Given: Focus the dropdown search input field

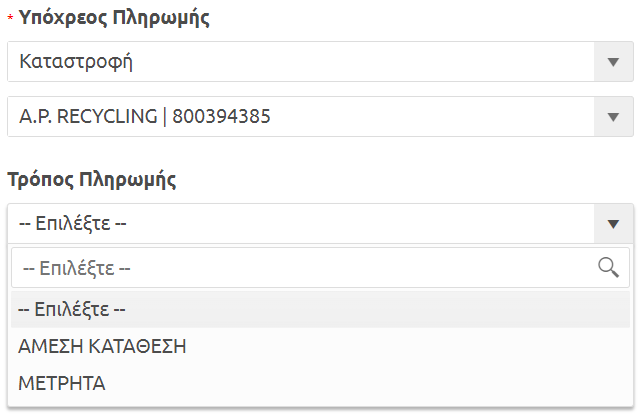Looking at the screenshot, I should pos(300,267).
